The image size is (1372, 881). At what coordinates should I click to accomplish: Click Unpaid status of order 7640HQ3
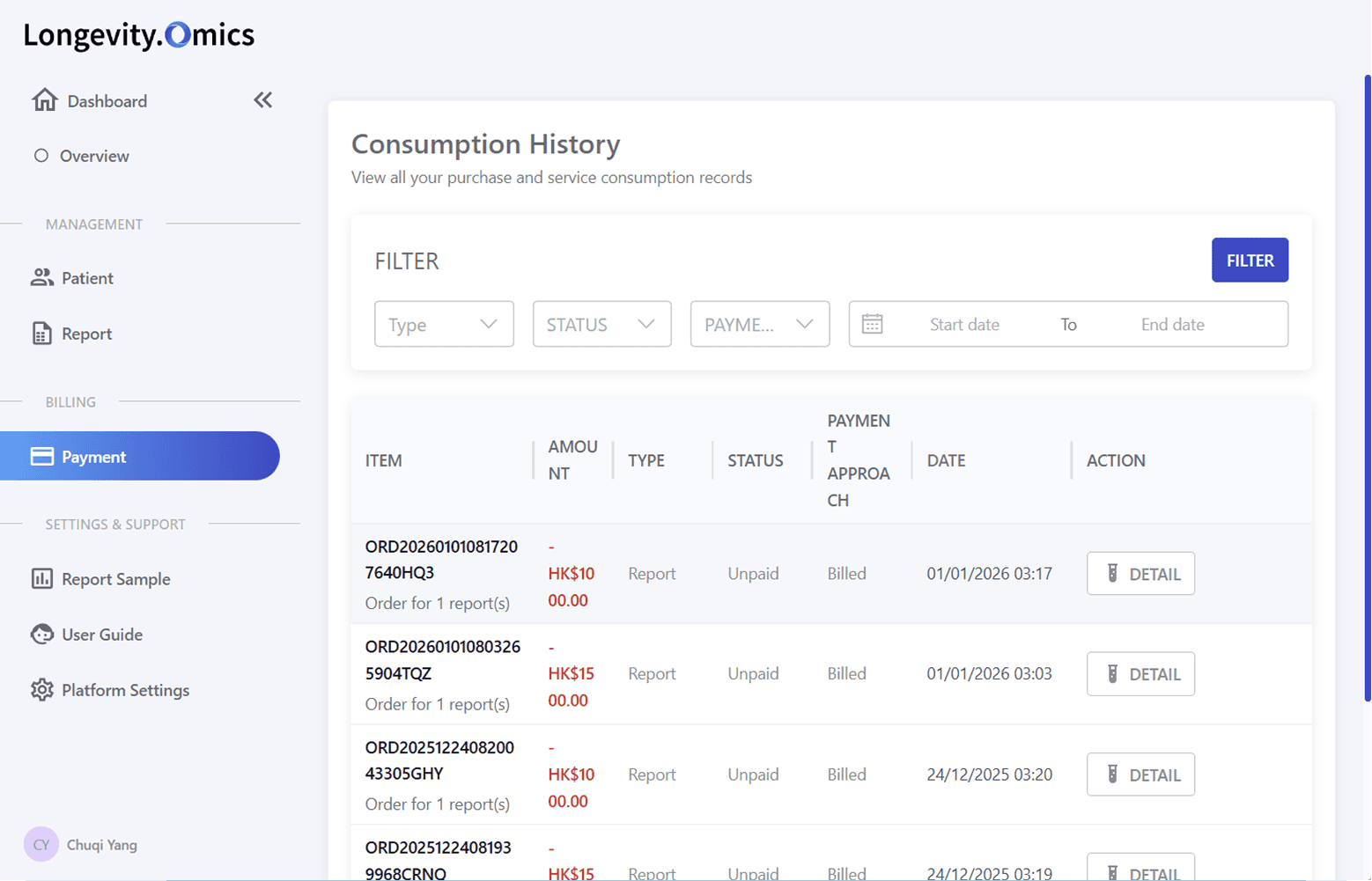pyautogui.click(x=753, y=574)
